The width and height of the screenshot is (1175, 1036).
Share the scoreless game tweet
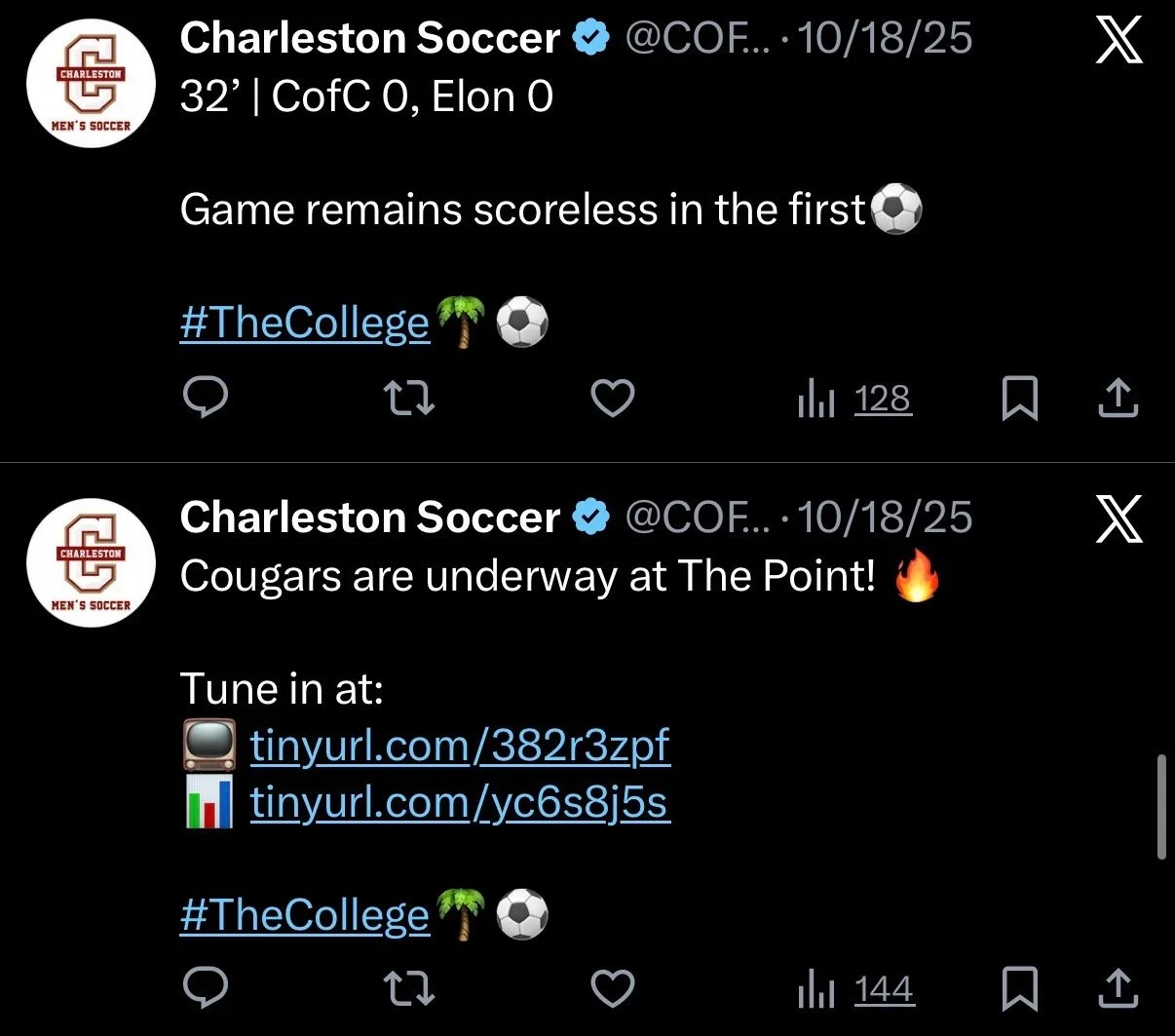(x=1118, y=398)
